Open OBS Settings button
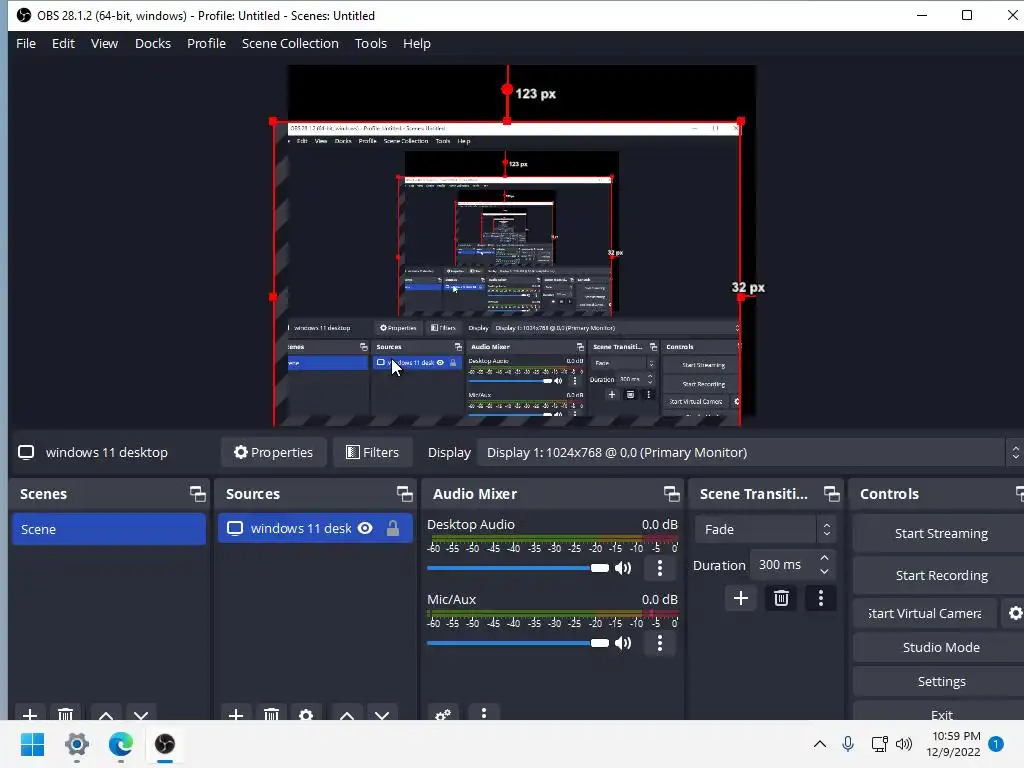This screenshot has width=1024, height=768. 940,681
